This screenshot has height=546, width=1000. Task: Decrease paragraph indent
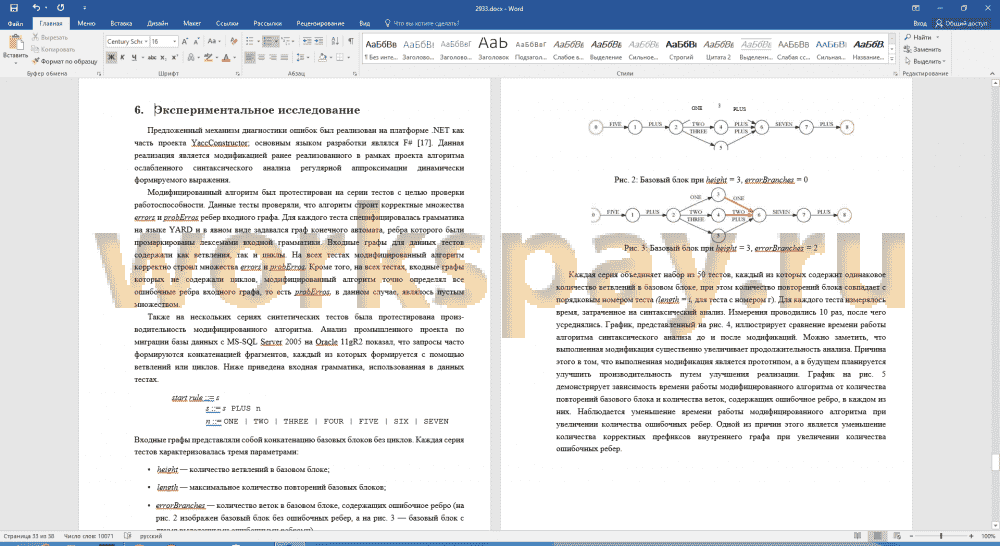pyautogui.click(x=307, y=41)
